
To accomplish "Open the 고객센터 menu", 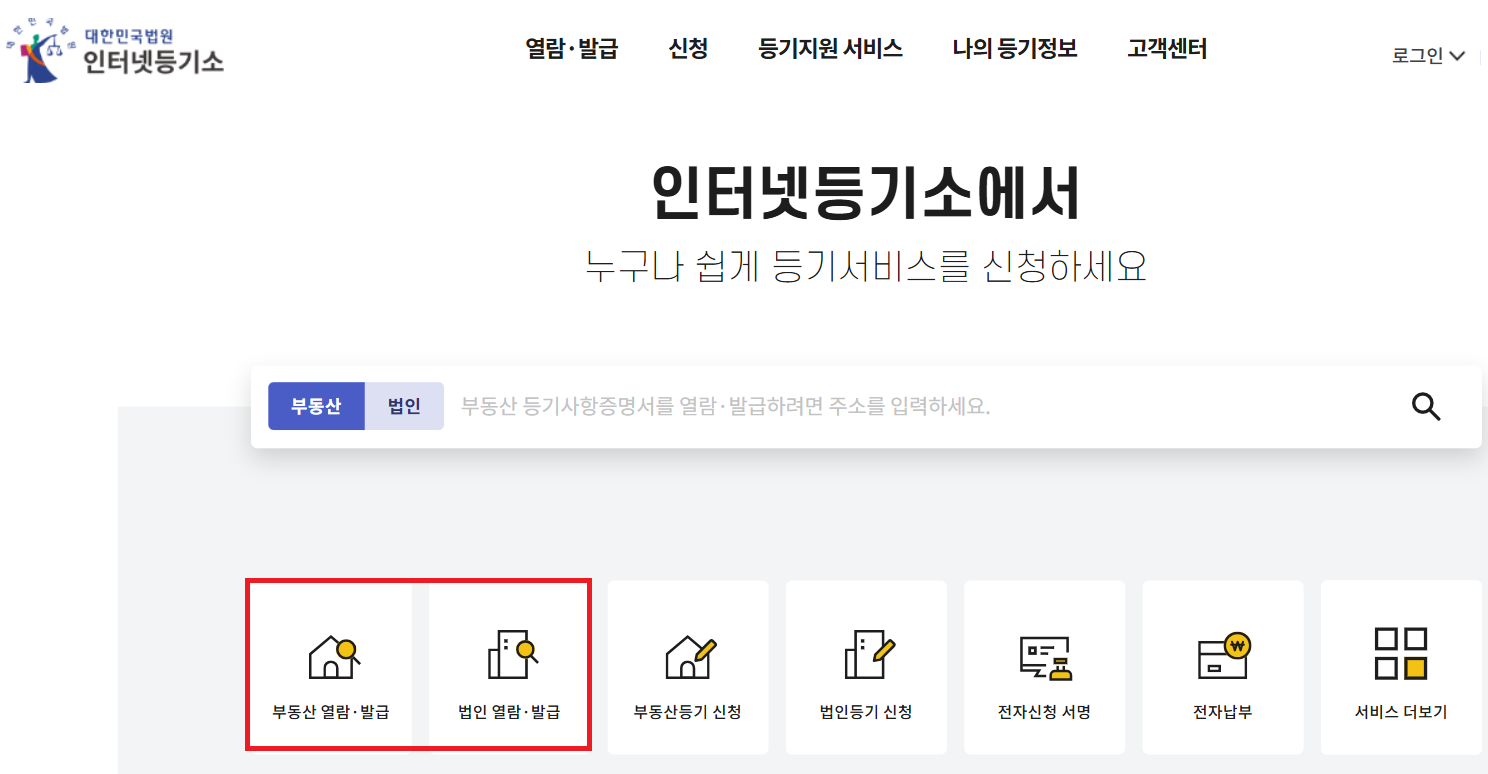I will coord(1167,49).
